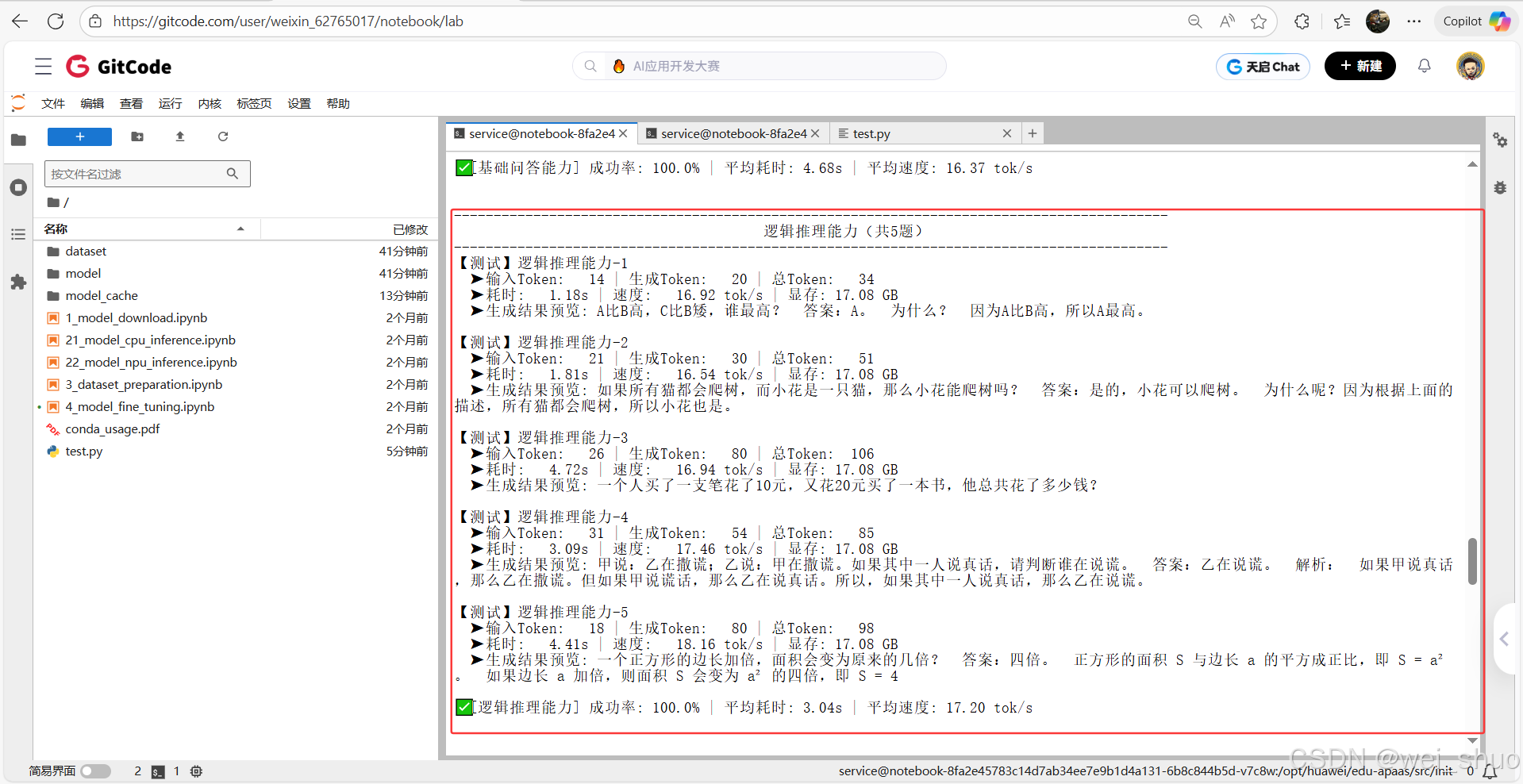The height and width of the screenshot is (784, 1523).
Task: Close the first terminal tab
Action: 624,133
